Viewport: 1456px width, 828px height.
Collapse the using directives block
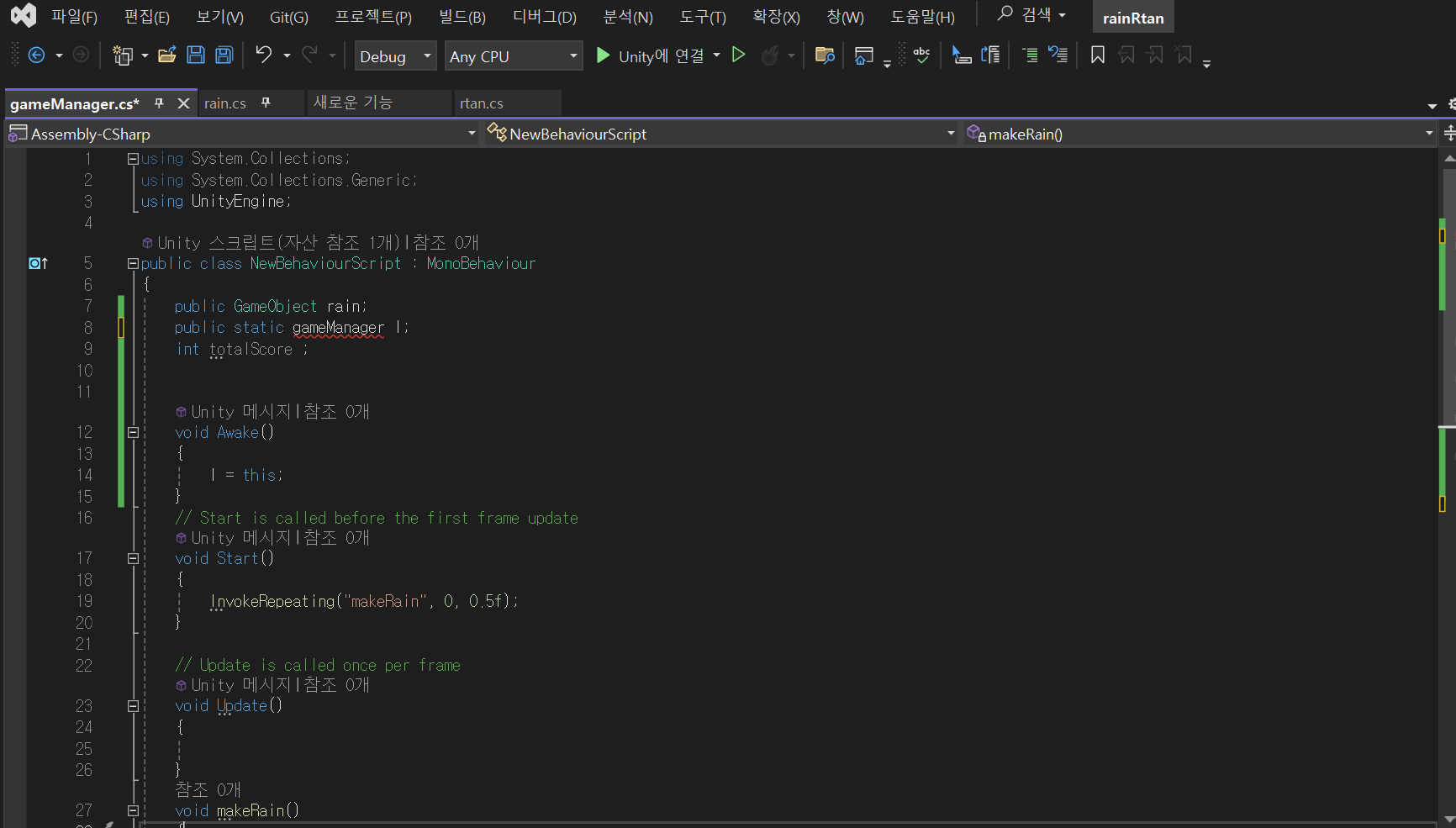point(133,159)
